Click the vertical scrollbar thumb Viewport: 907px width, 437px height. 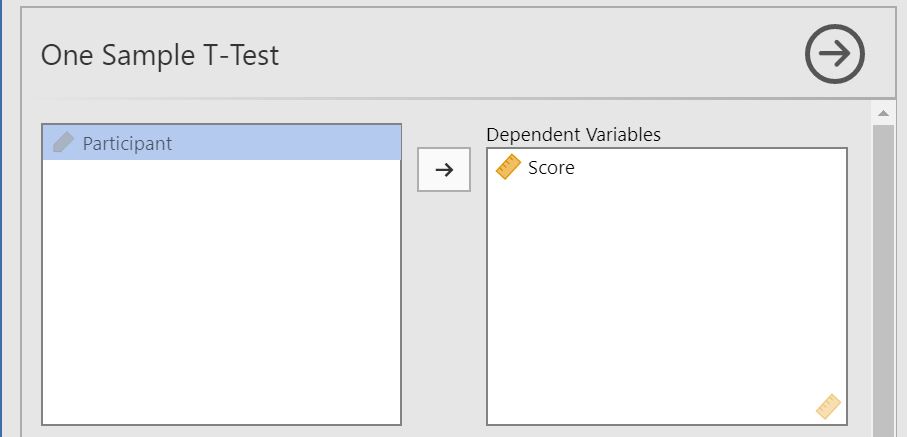click(882, 270)
